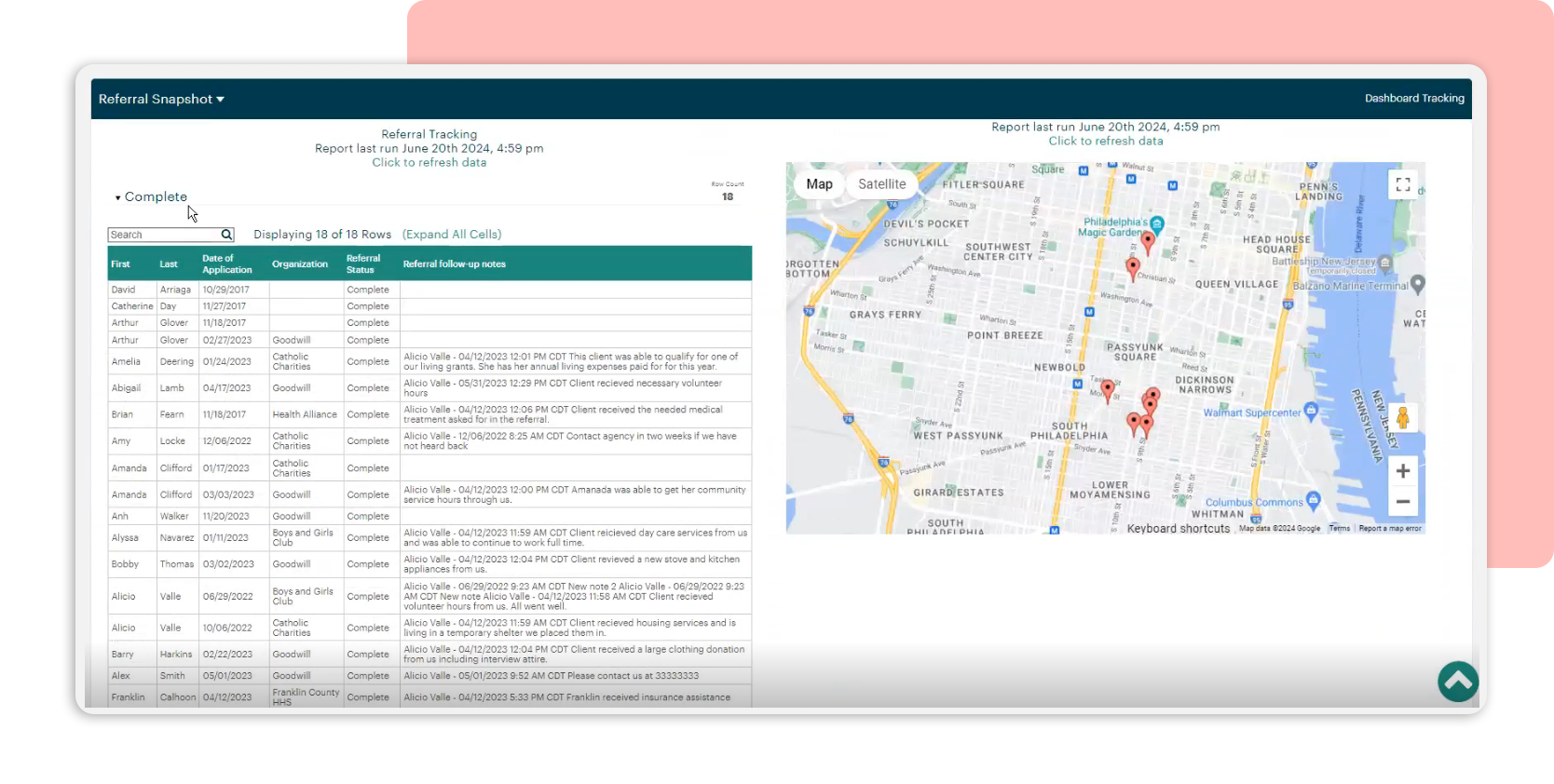Screen dimensions: 1554x784
Task: Click the last name cell 'Harkins'
Action: point(178,654)
